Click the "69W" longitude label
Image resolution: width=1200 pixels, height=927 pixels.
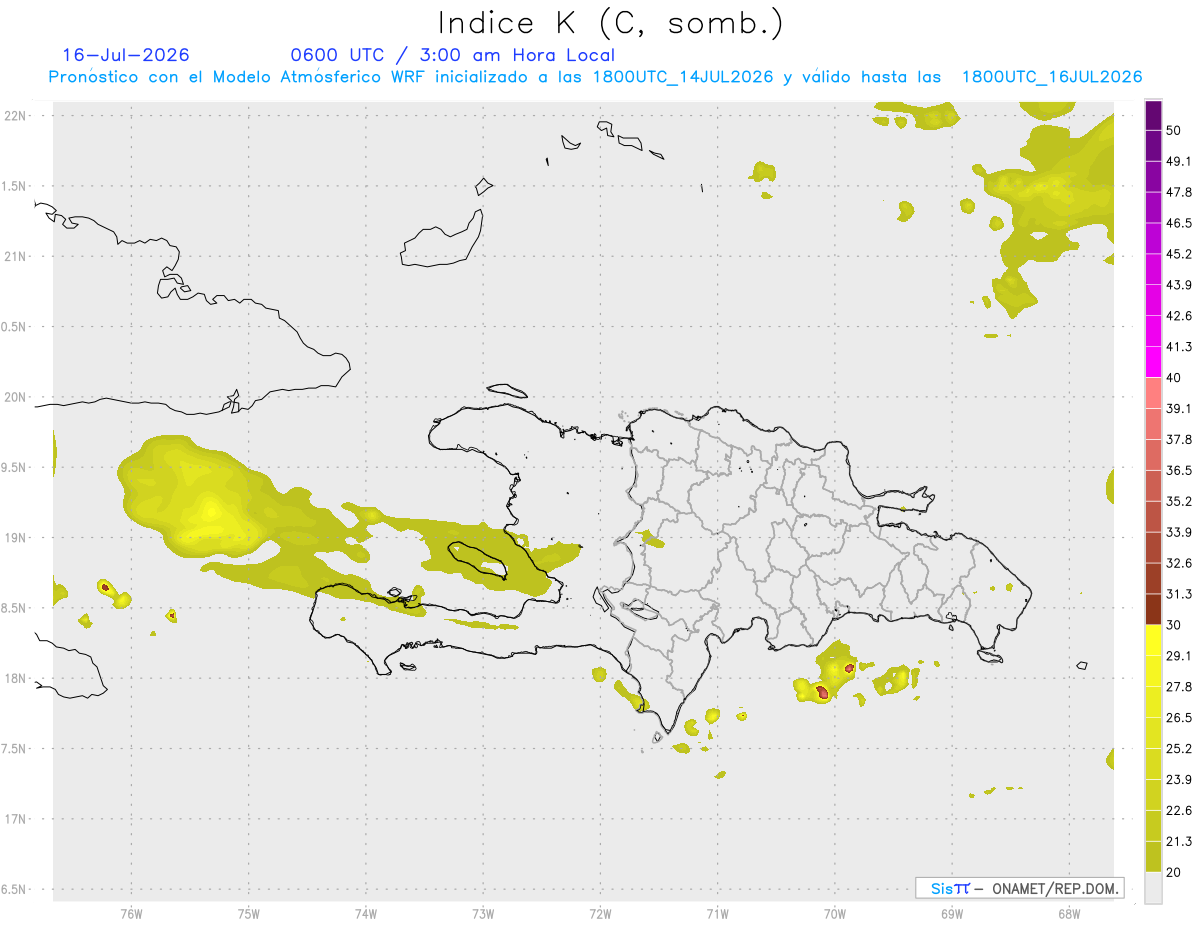coord(952,915)
